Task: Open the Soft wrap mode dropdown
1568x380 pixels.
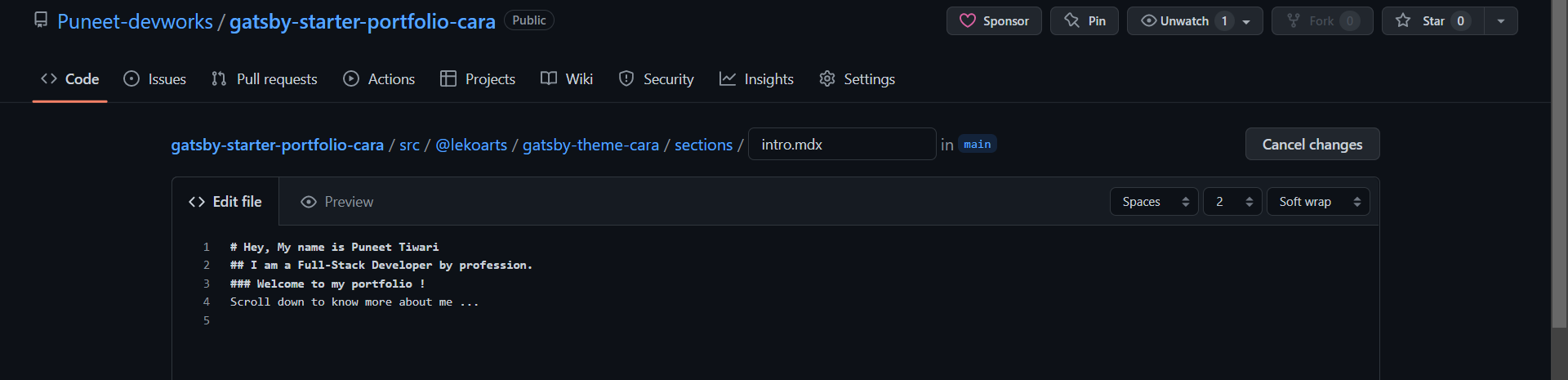Action: 1318,202
